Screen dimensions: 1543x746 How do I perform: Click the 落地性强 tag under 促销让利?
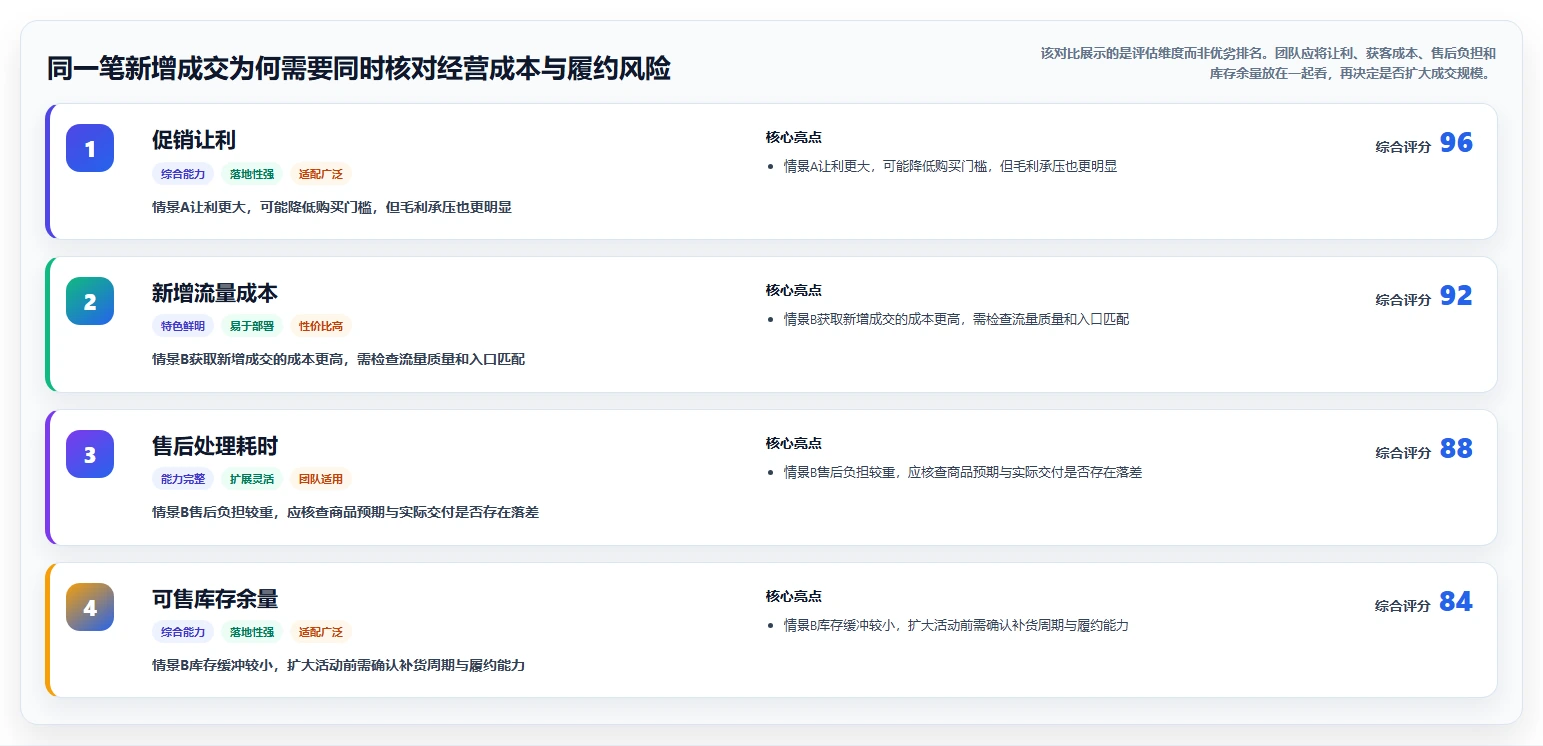point(252,174)
